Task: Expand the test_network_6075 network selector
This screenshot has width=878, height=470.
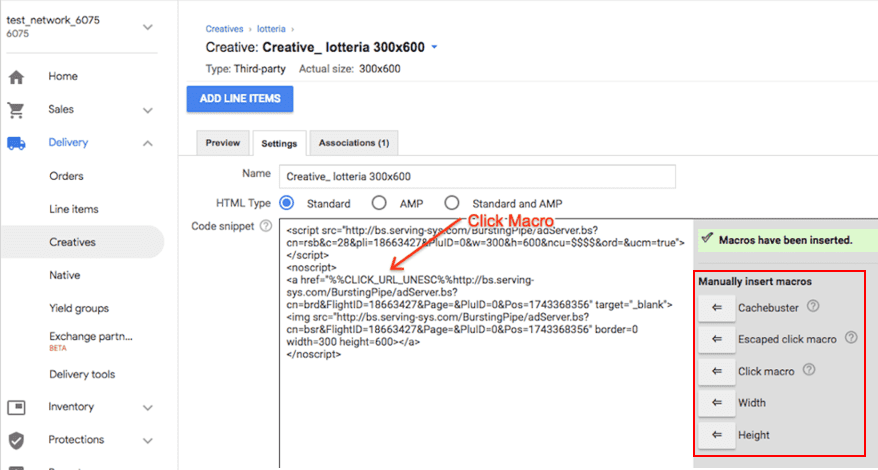Action: coord(148,27)
